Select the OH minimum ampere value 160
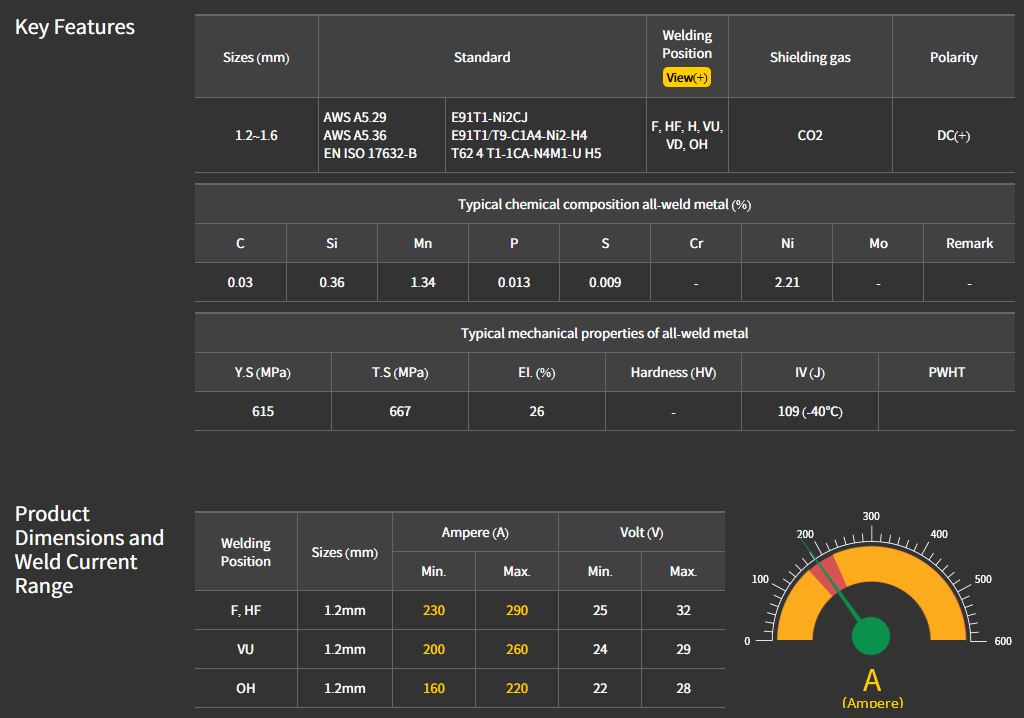Viewport: 1024px width, 718px height. click(x=434, y=688)
